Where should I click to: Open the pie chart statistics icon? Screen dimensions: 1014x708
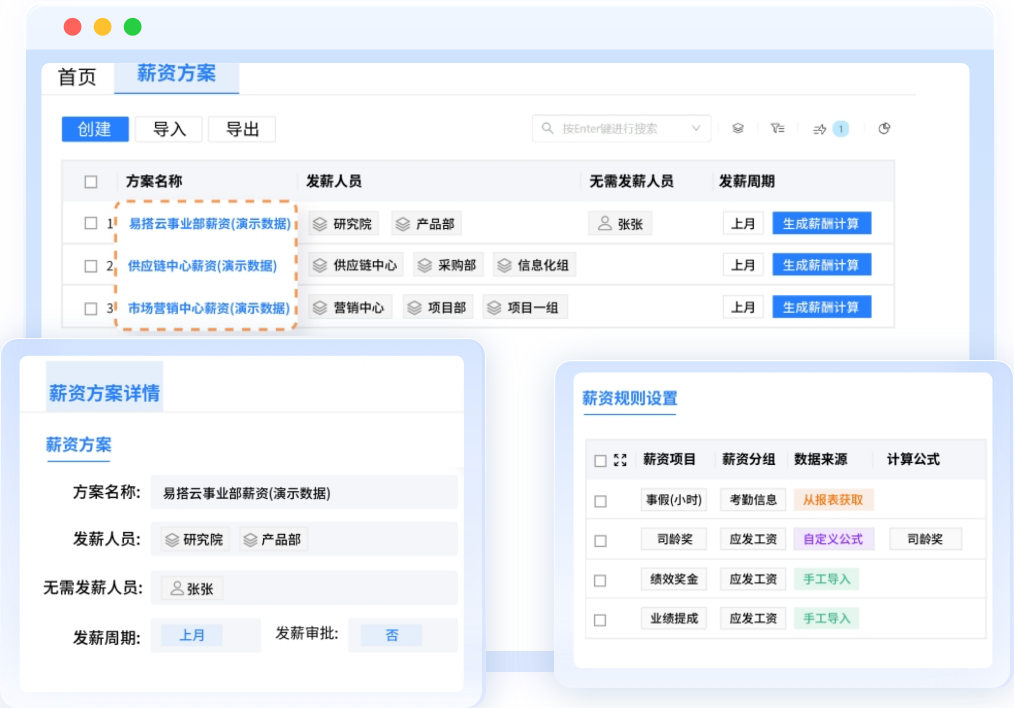(x=884, y=129)
